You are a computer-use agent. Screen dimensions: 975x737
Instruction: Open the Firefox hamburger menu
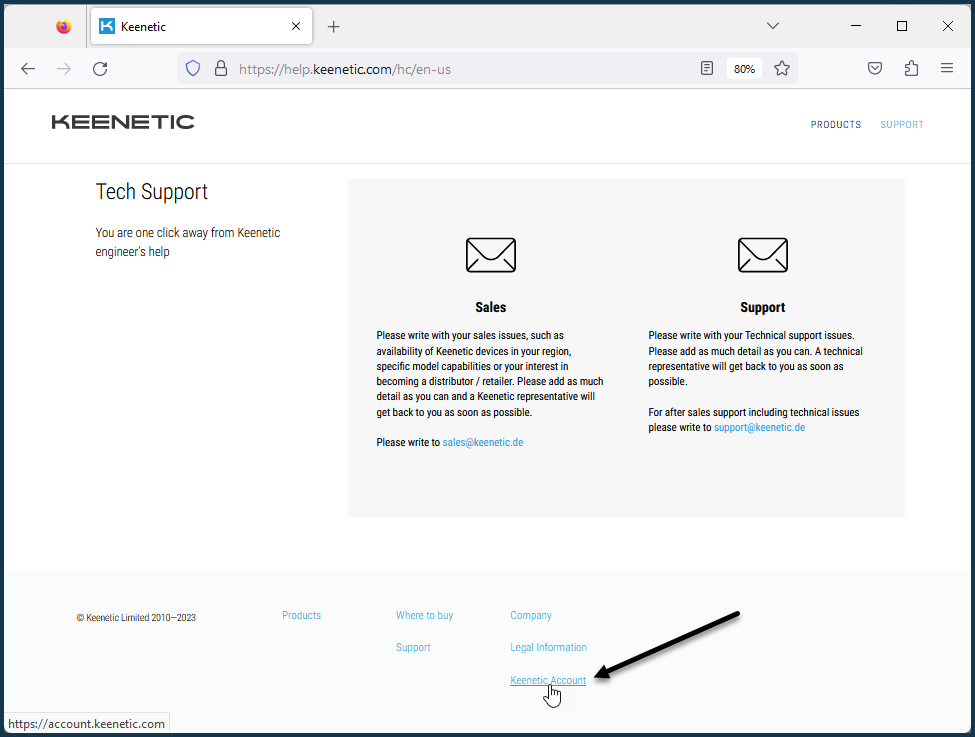click(946, 68)
